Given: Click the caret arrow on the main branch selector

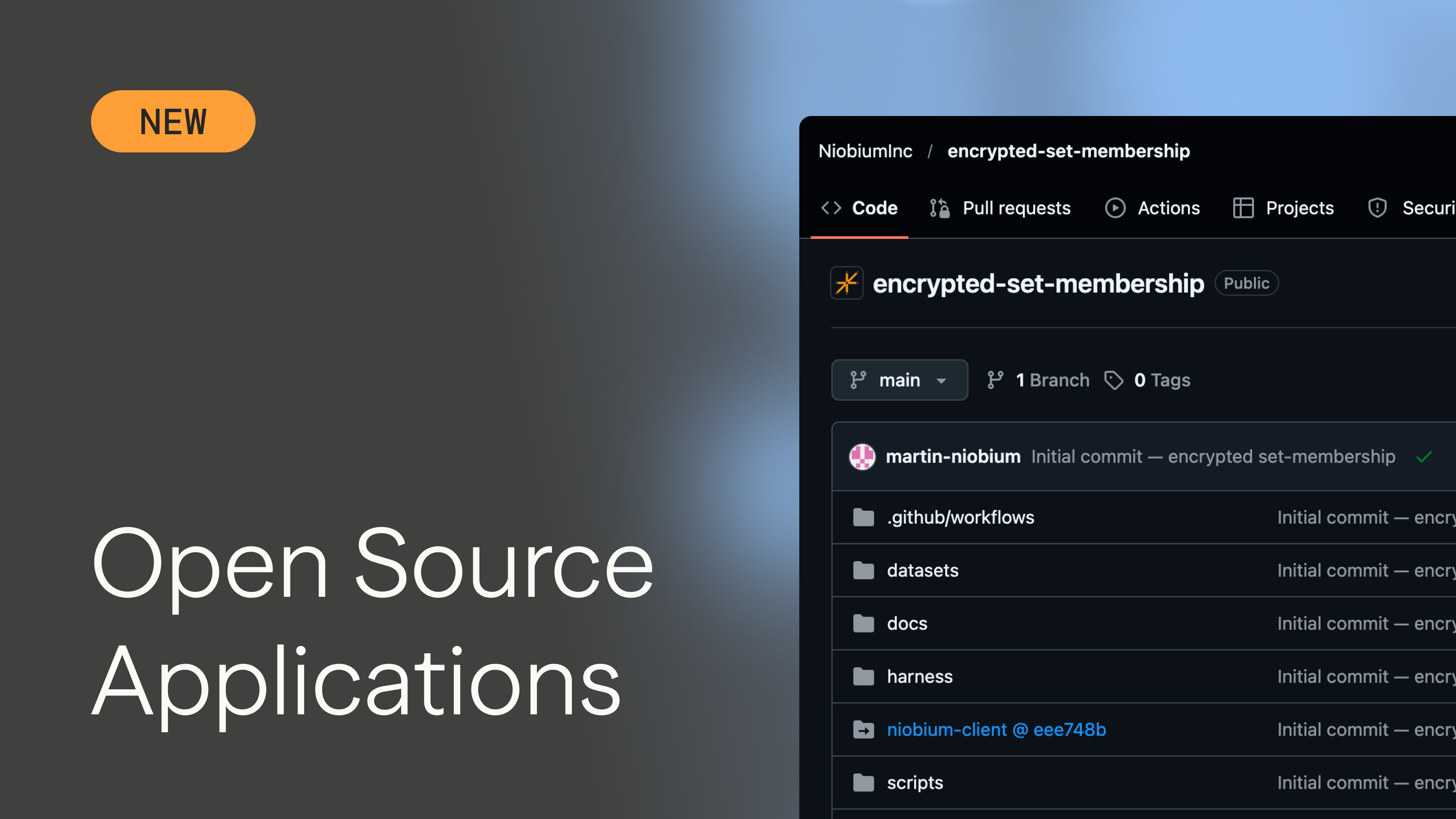Looking at the screenshot, I should [x=941, y=381].
